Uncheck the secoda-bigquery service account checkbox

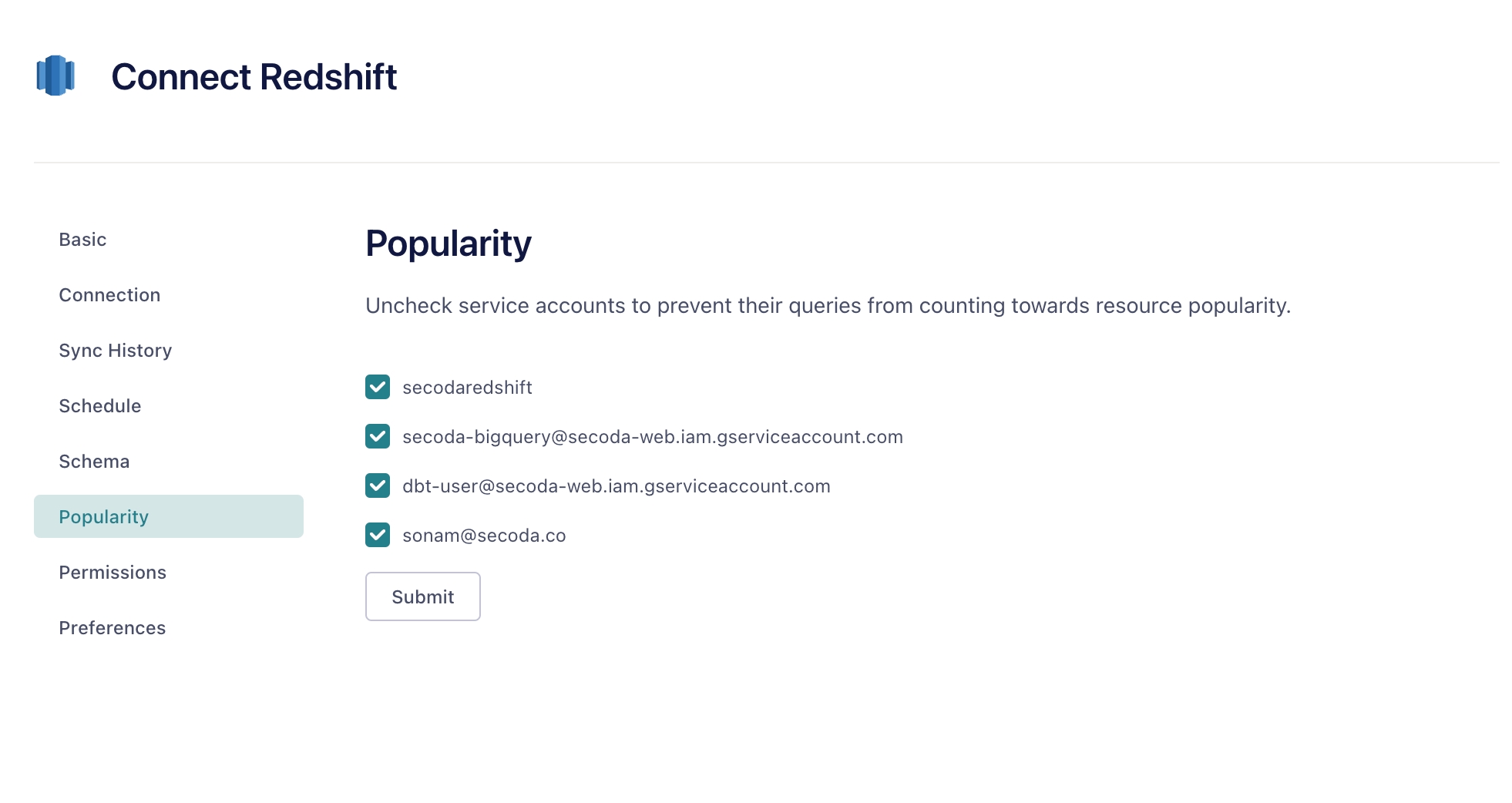click(378, 436)
